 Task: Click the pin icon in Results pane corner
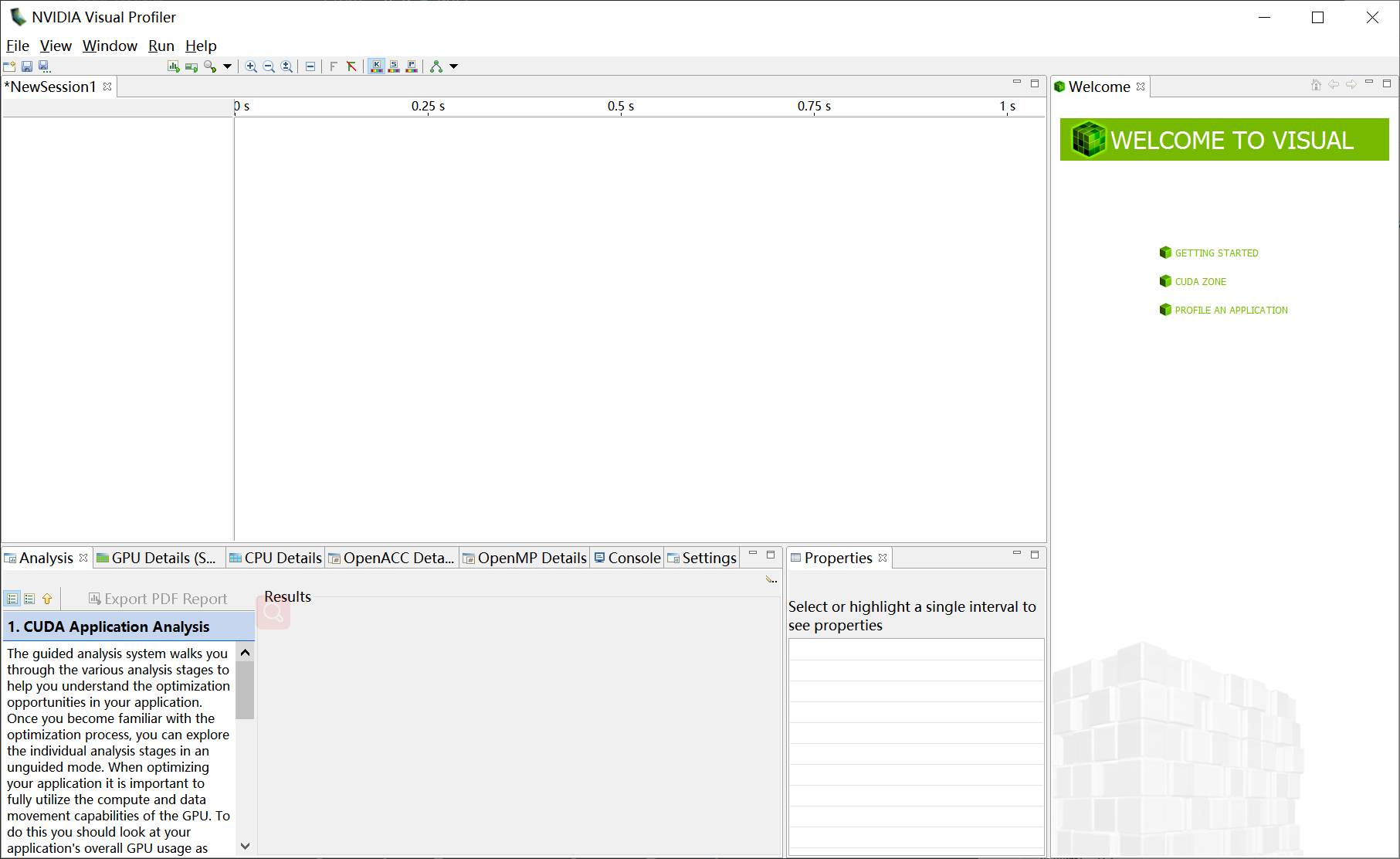[771, 579]
